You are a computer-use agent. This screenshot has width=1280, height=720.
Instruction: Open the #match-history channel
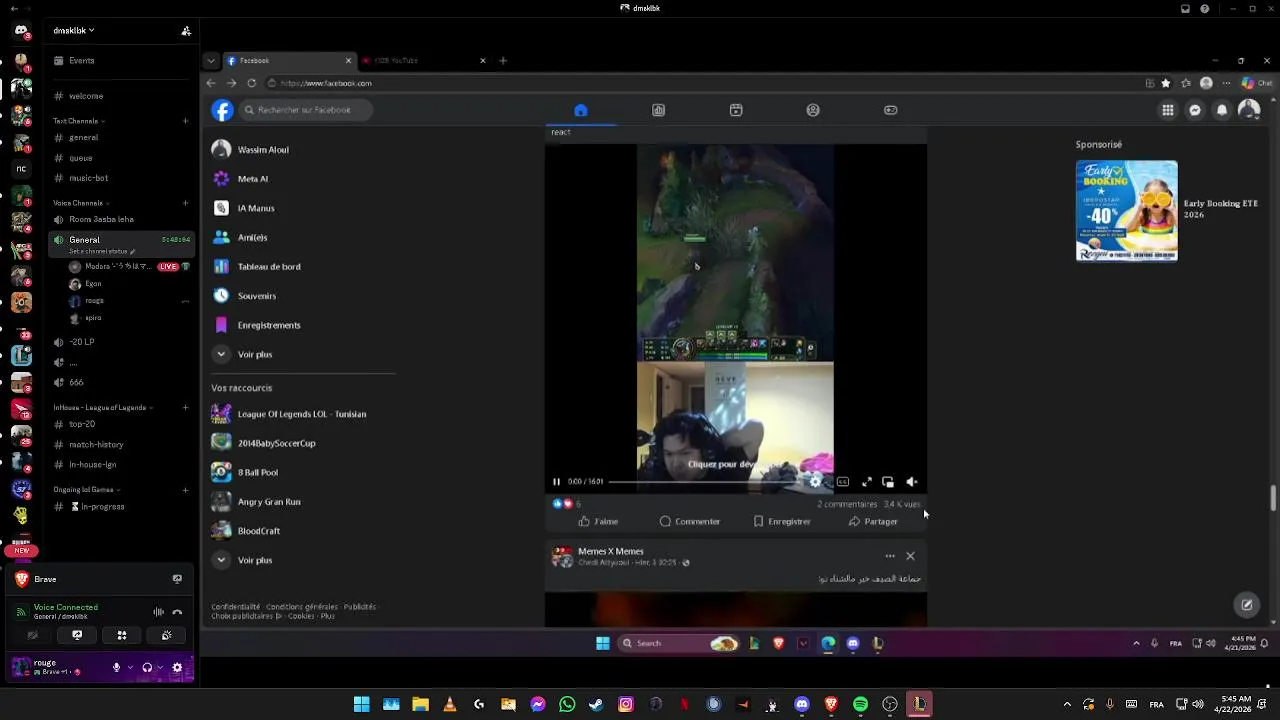[x=96, y=444]
